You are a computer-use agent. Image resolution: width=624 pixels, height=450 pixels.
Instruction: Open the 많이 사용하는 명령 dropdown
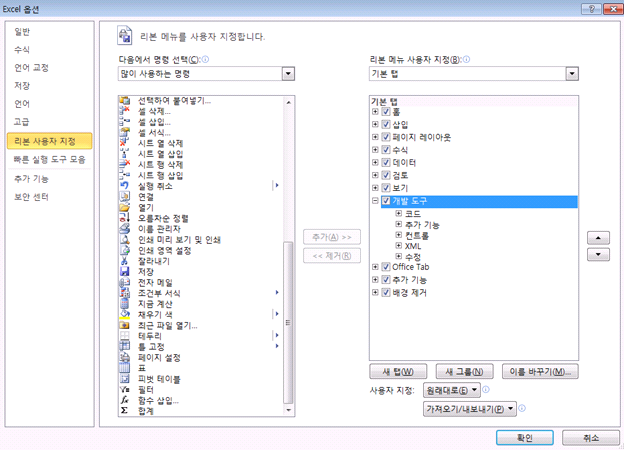tap(288, 74)
